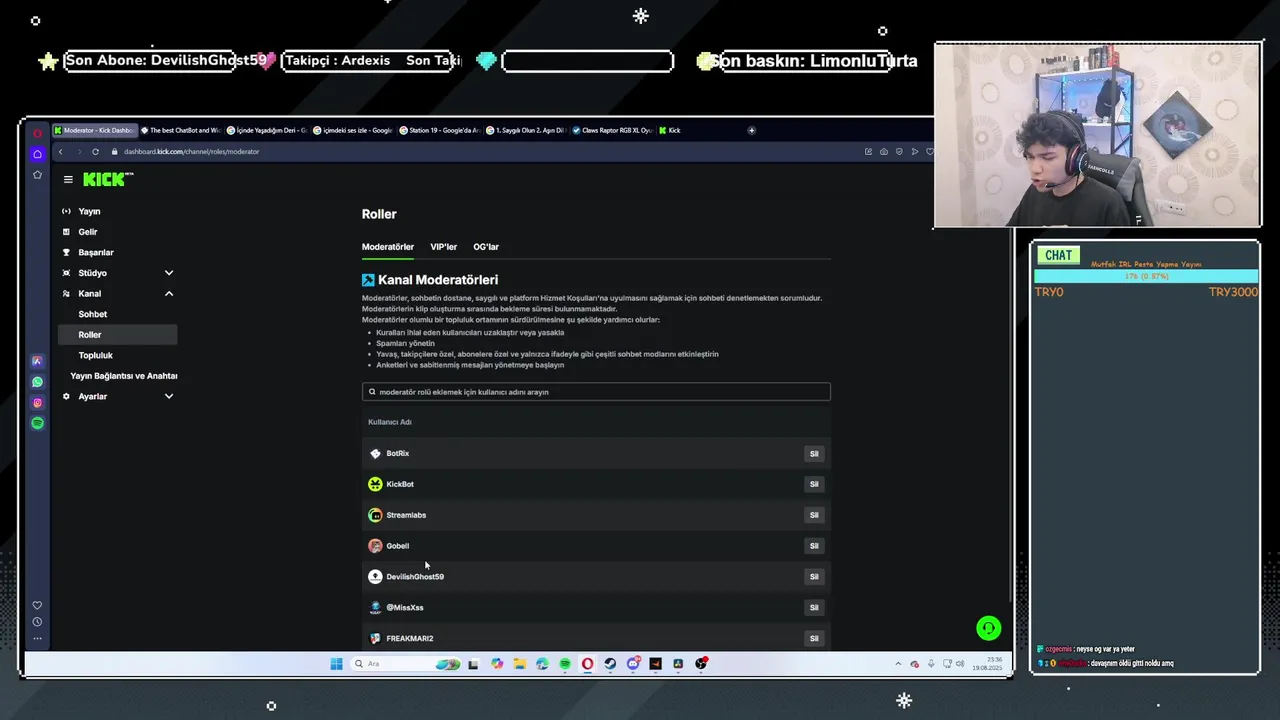Image resolution: width=1280 pixels, height=720 pixels.
Task: Click the Gobell username
Action: 398,546
